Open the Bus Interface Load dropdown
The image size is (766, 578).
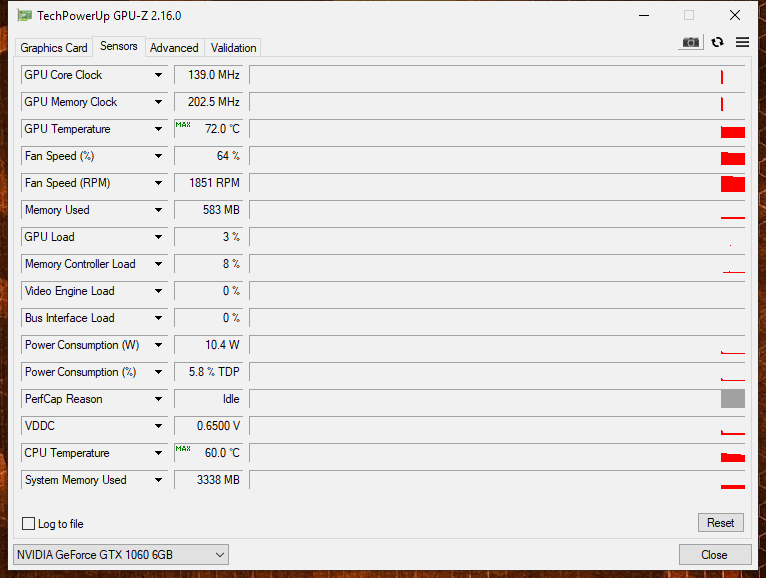[x=158, y=318]
